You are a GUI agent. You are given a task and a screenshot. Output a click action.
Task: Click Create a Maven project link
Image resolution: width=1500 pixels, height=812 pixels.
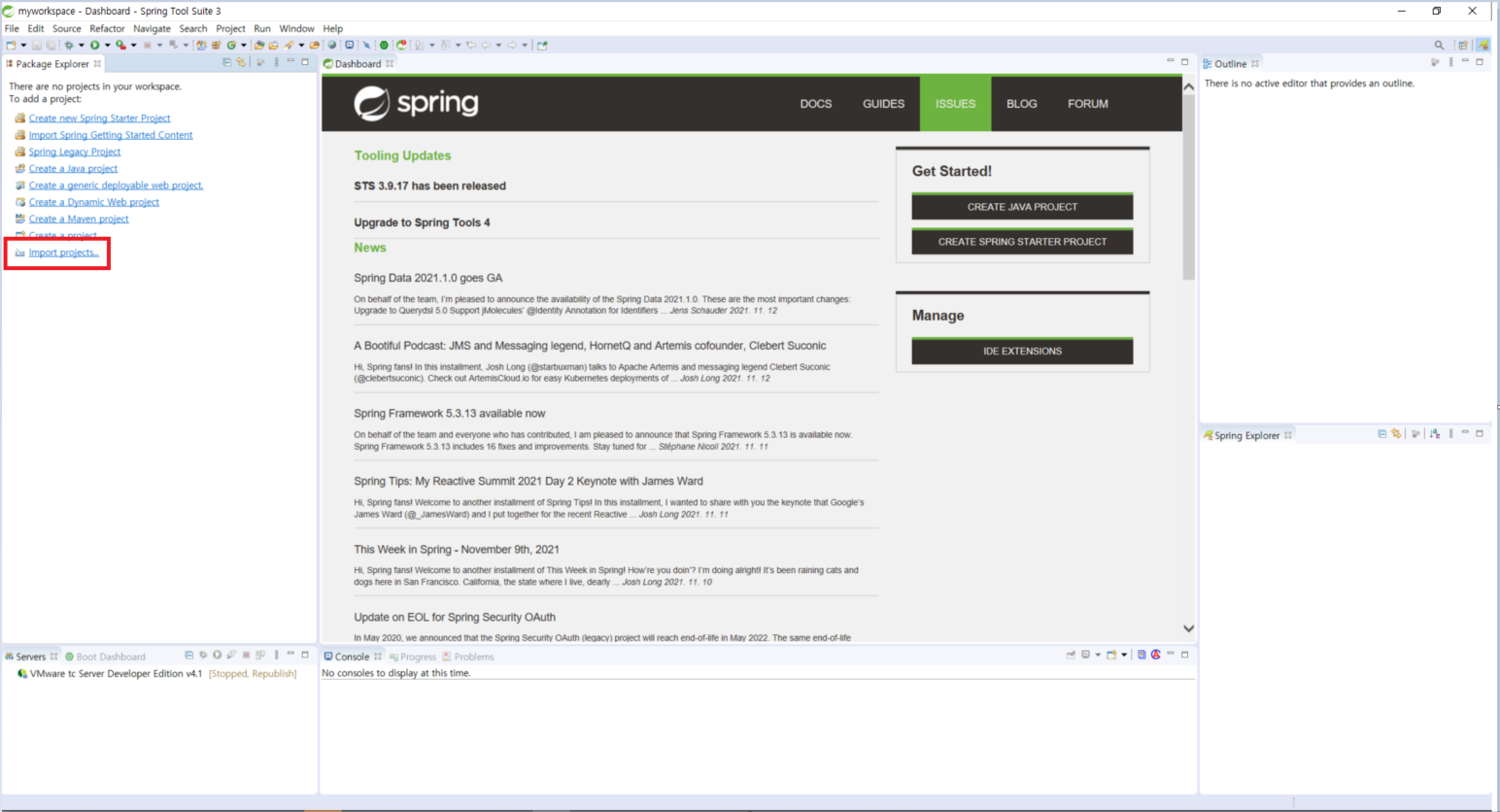79,219
